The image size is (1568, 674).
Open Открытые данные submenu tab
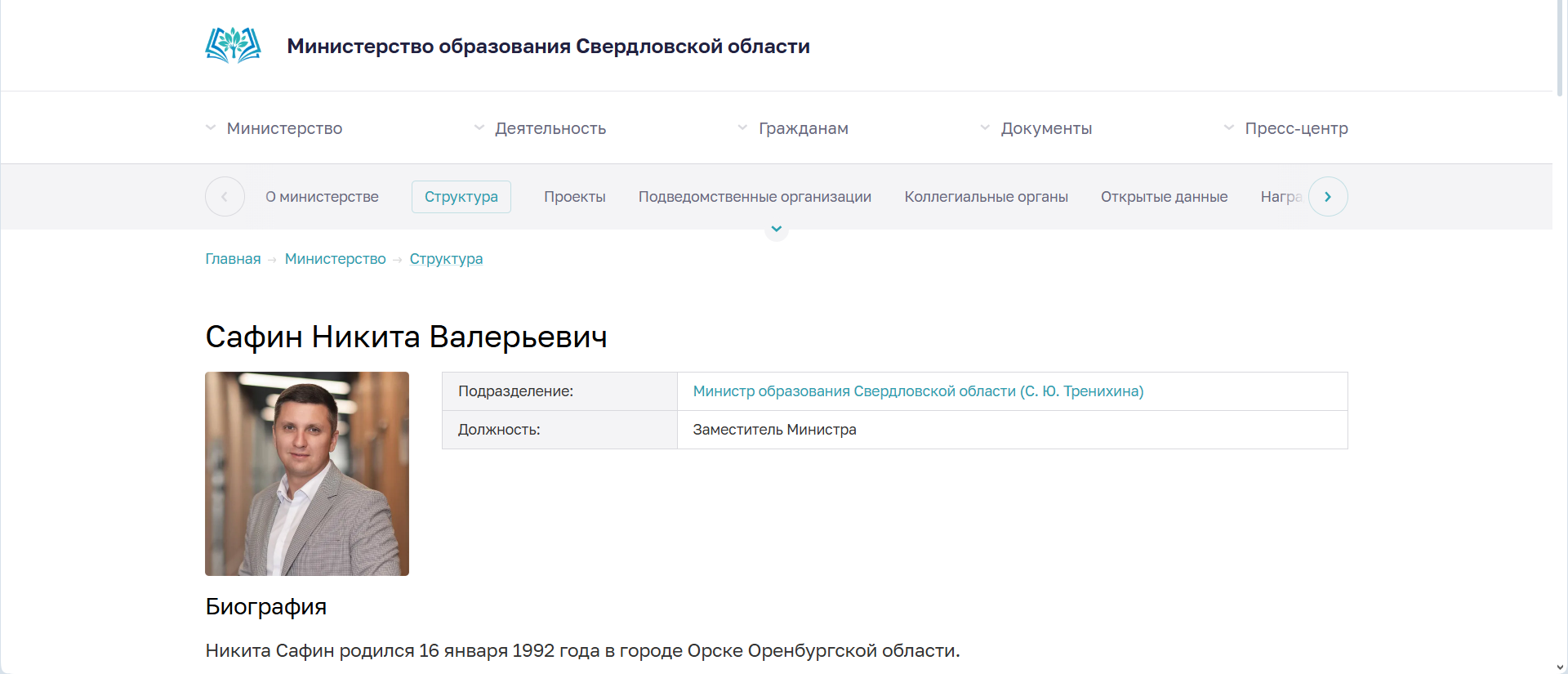(1164, 197)
